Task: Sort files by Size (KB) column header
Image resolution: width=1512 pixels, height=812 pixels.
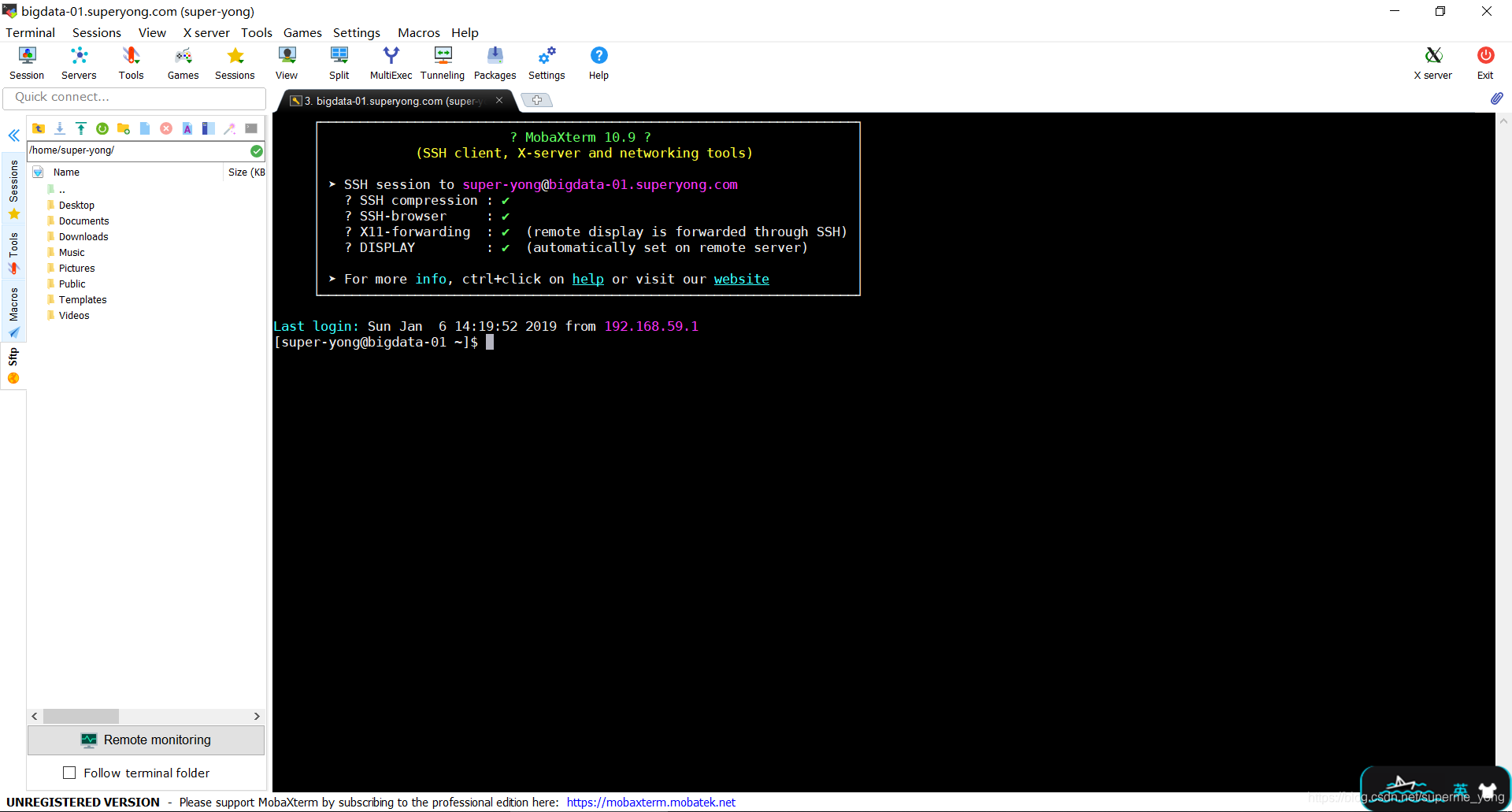Action: 246,172
